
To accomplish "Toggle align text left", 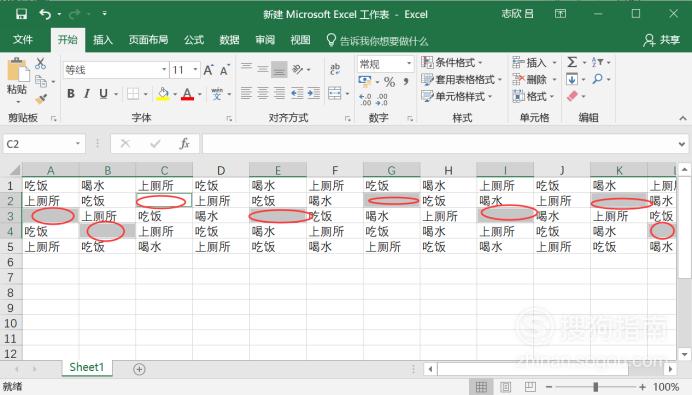I will pyautogui.click(x=246, y=93).
